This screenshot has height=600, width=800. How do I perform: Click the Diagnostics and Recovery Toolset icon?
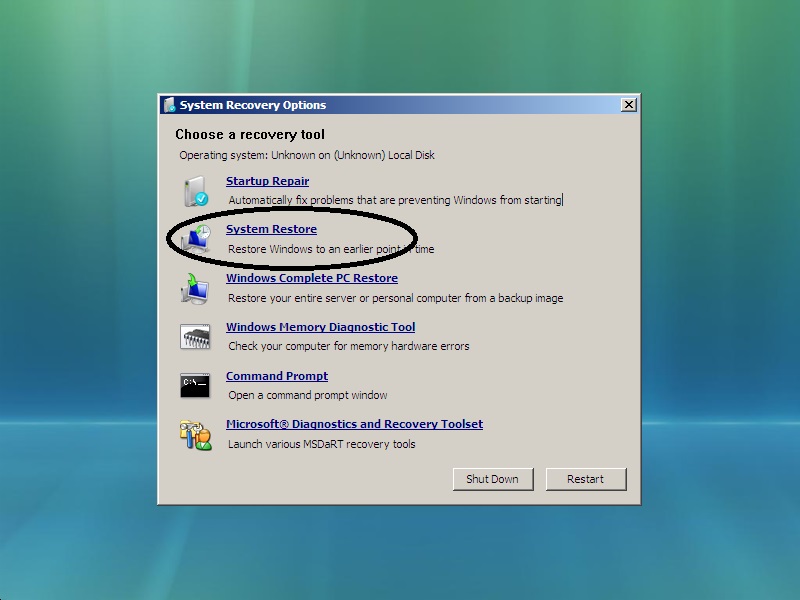click(x=195, y=435)
